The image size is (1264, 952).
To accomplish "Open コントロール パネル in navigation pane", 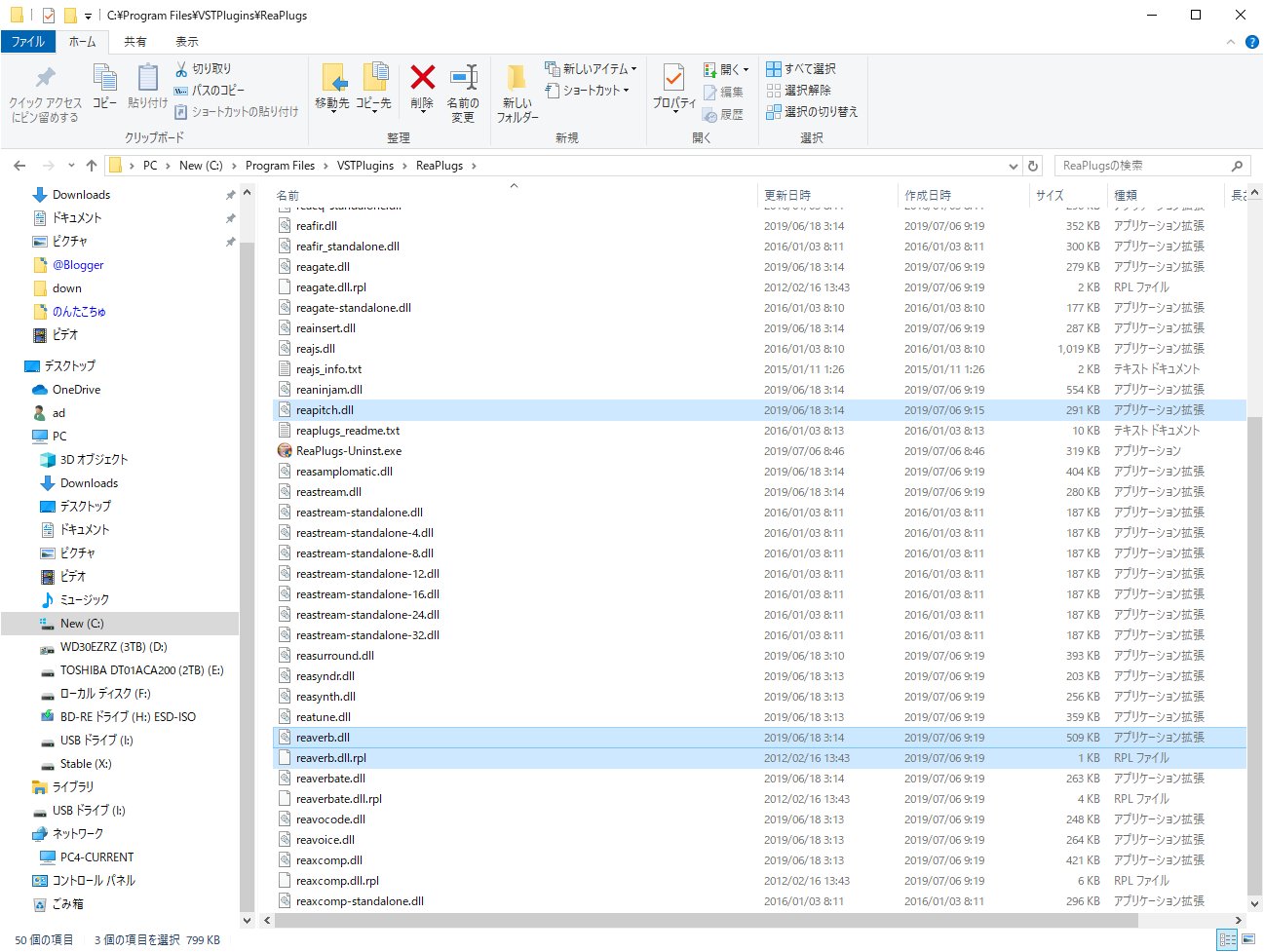I will coord(94,881).
